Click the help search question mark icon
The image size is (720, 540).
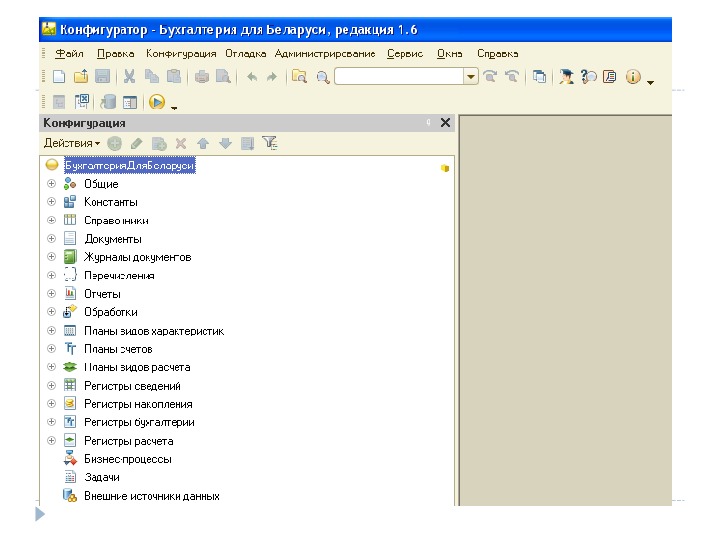click(x=588, y=76)
